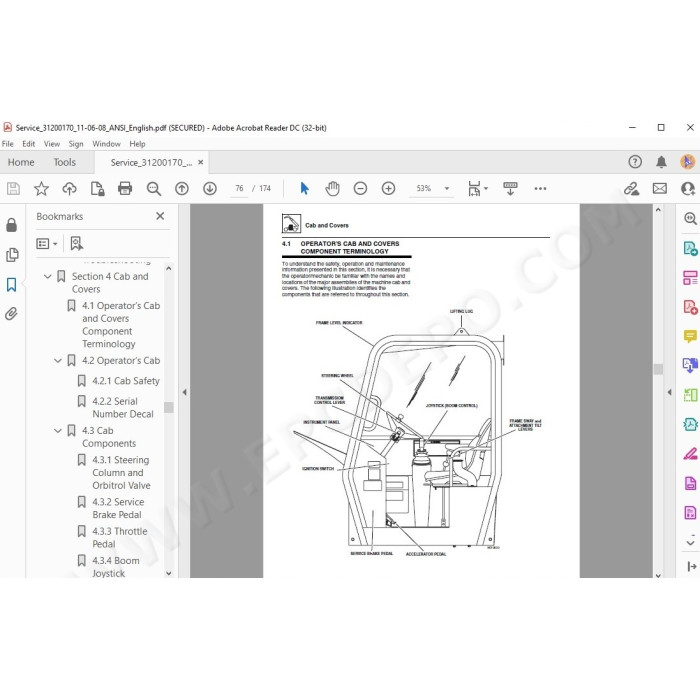The width and height of the screenshot is (700, 700).
Task: Open attachments paperclip panel
Action: [12, 314]
